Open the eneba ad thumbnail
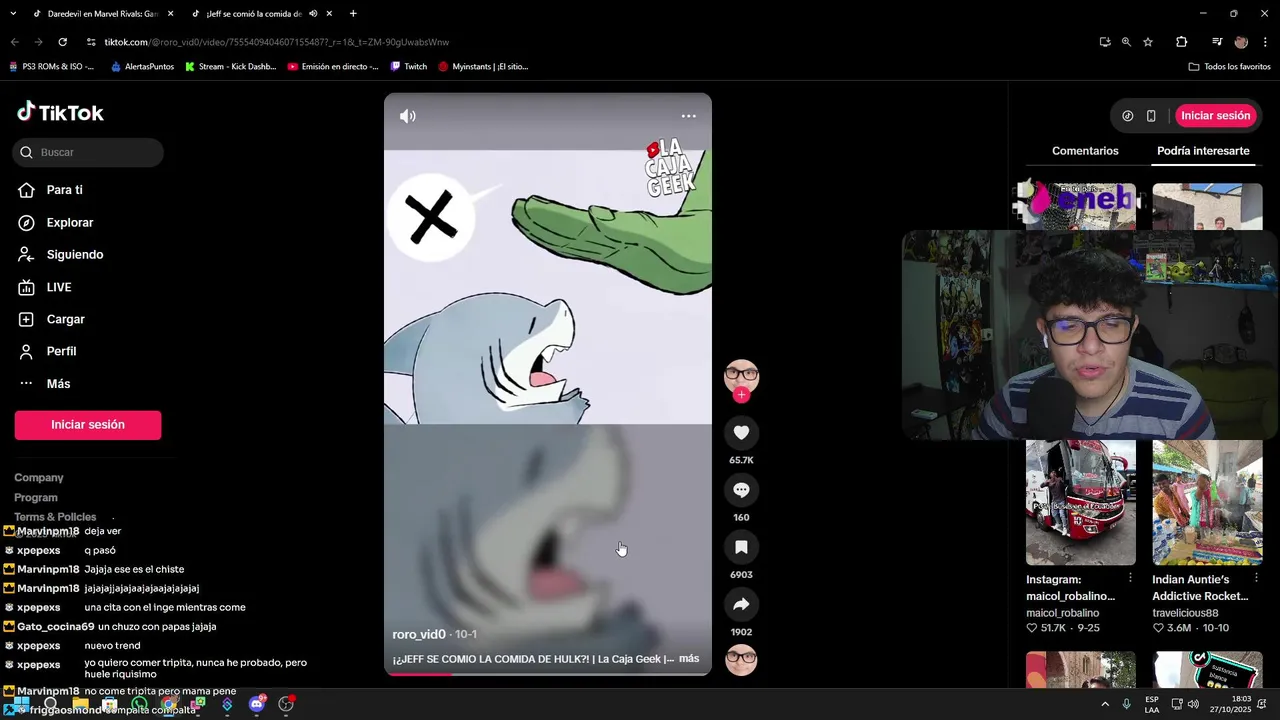 pos(1081,206)
